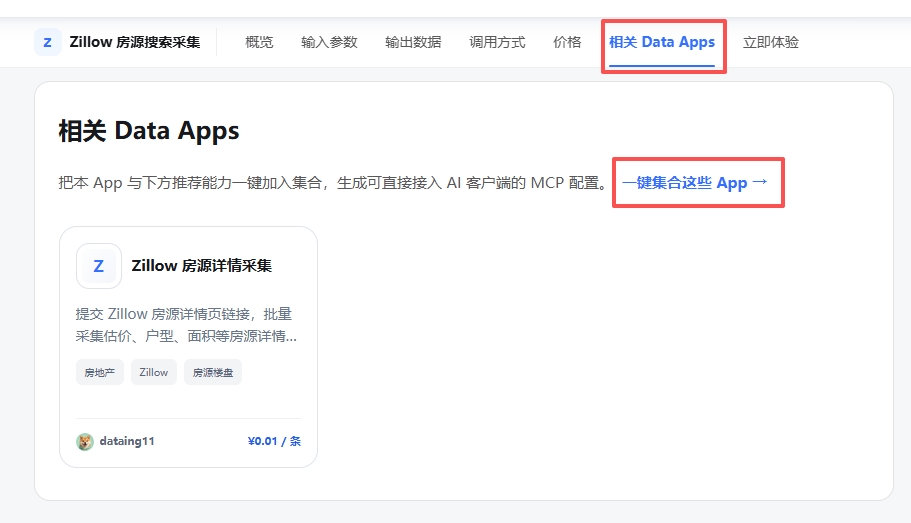Click the Z icon on Zillow 房源详情采集 card
Viewport: 911px width, 523px height.
(x=99, y=266)
